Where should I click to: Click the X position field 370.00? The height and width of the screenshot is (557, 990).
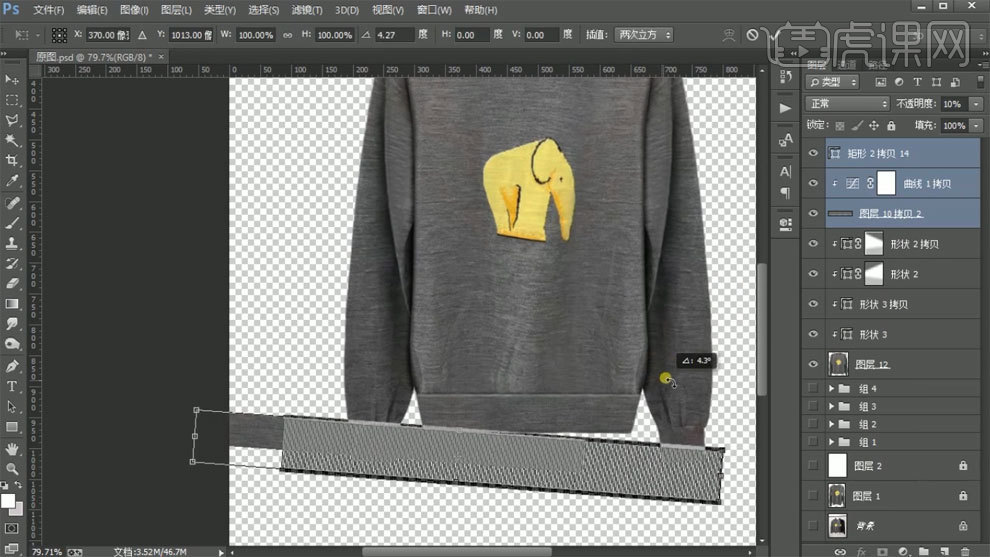(x=108, y=35)
